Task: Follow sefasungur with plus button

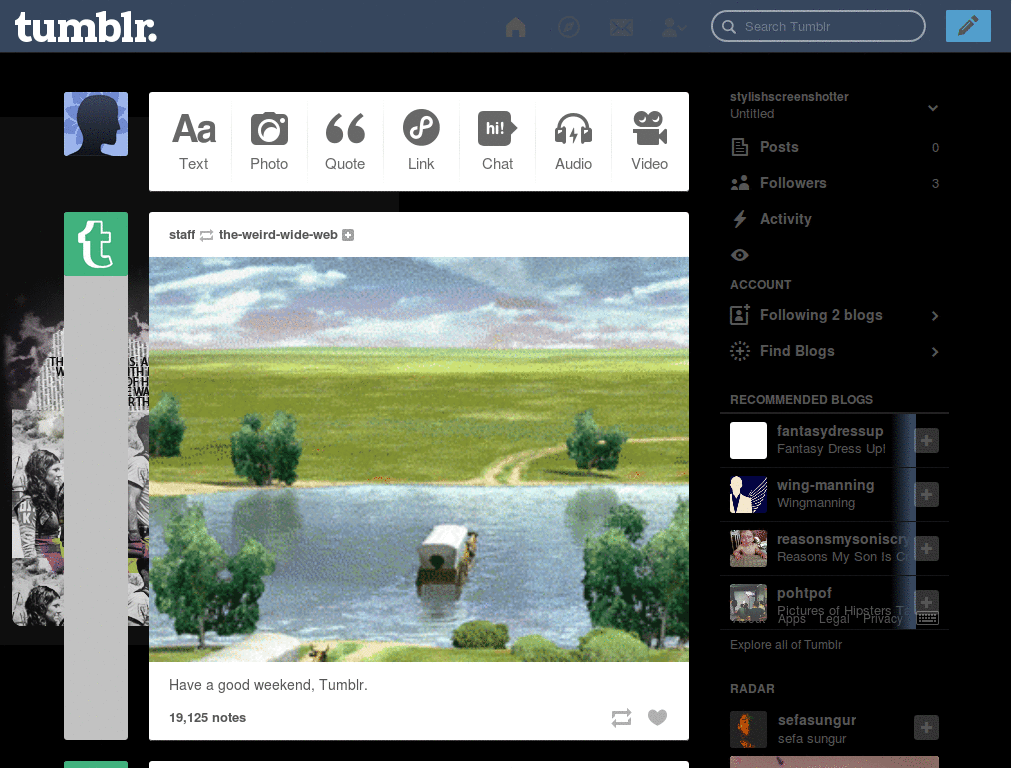Action: coord(926,728)
